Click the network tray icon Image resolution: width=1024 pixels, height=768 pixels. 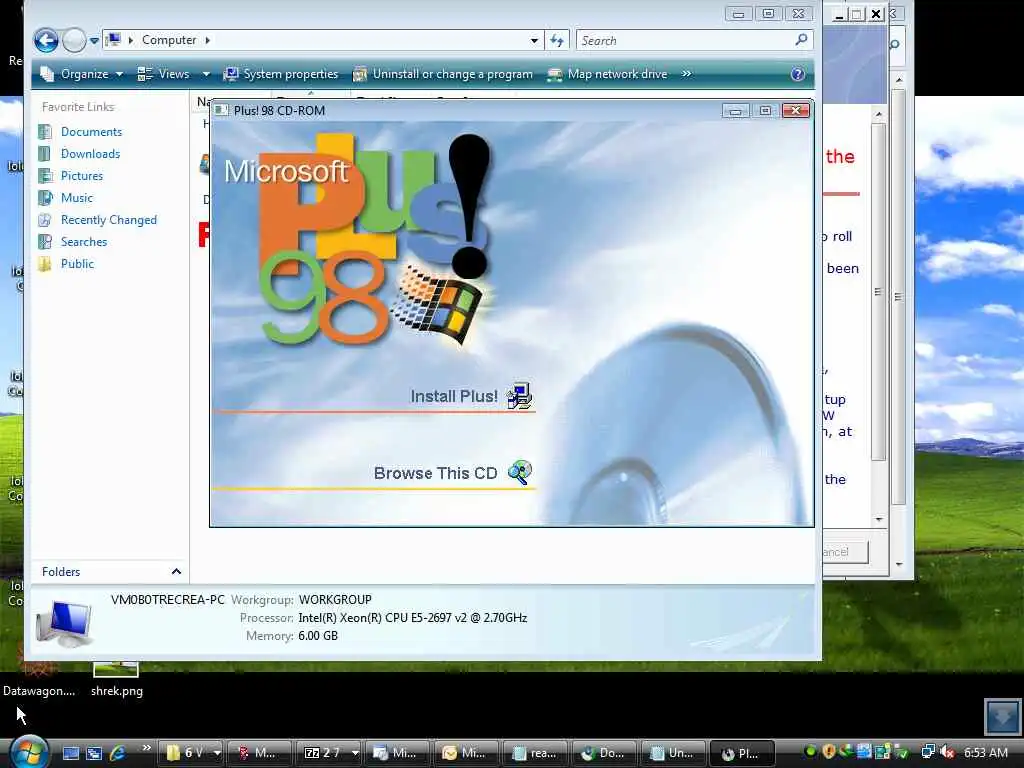928,752
